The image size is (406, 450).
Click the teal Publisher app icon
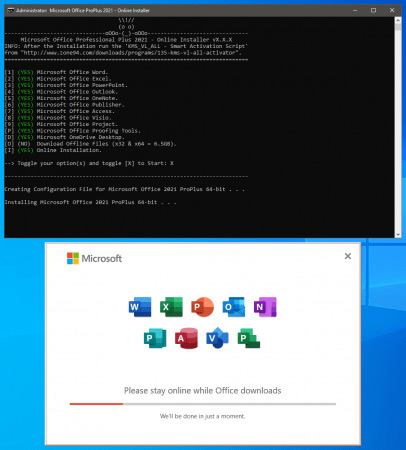(155, 338)
